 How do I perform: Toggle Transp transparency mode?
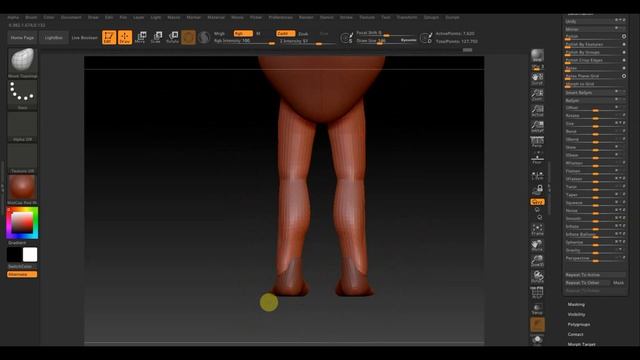pyautogui.click(x=537, y=309)
